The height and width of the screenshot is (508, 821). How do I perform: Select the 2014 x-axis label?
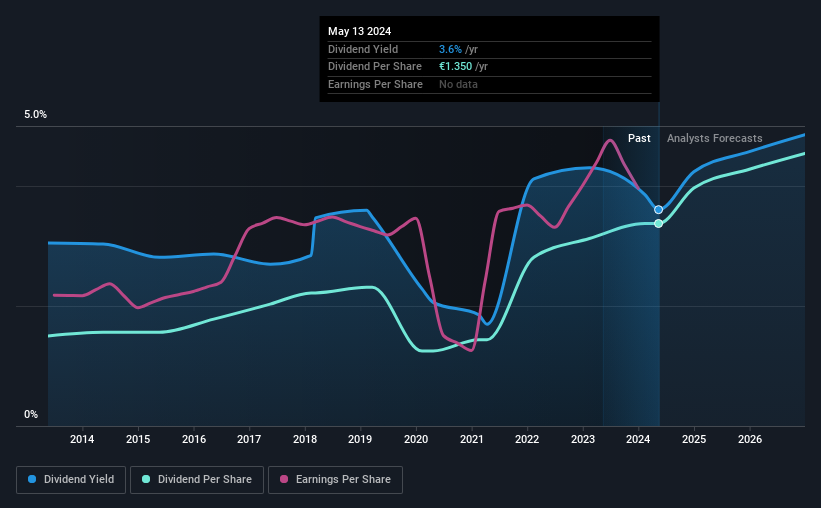[x=82, y=439]
